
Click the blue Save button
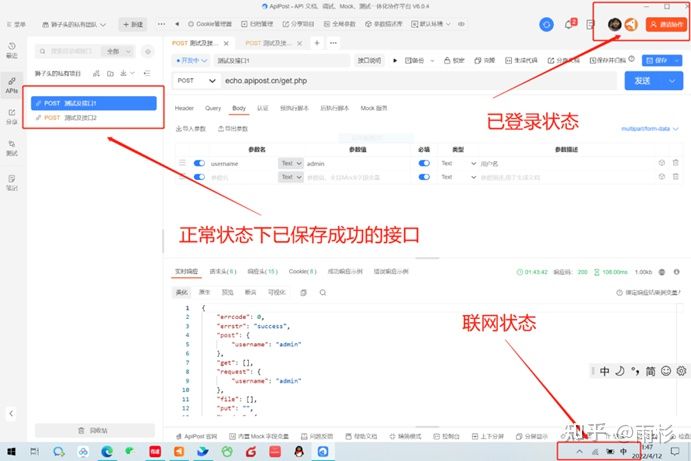coord(657,60)
